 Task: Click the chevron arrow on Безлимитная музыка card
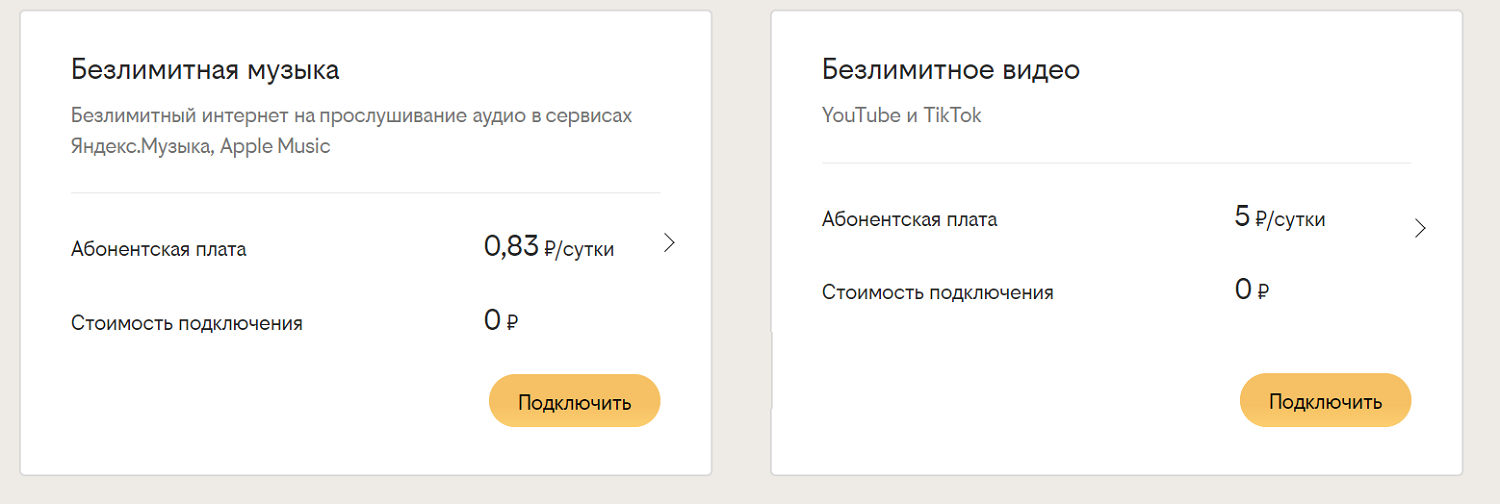670,243
